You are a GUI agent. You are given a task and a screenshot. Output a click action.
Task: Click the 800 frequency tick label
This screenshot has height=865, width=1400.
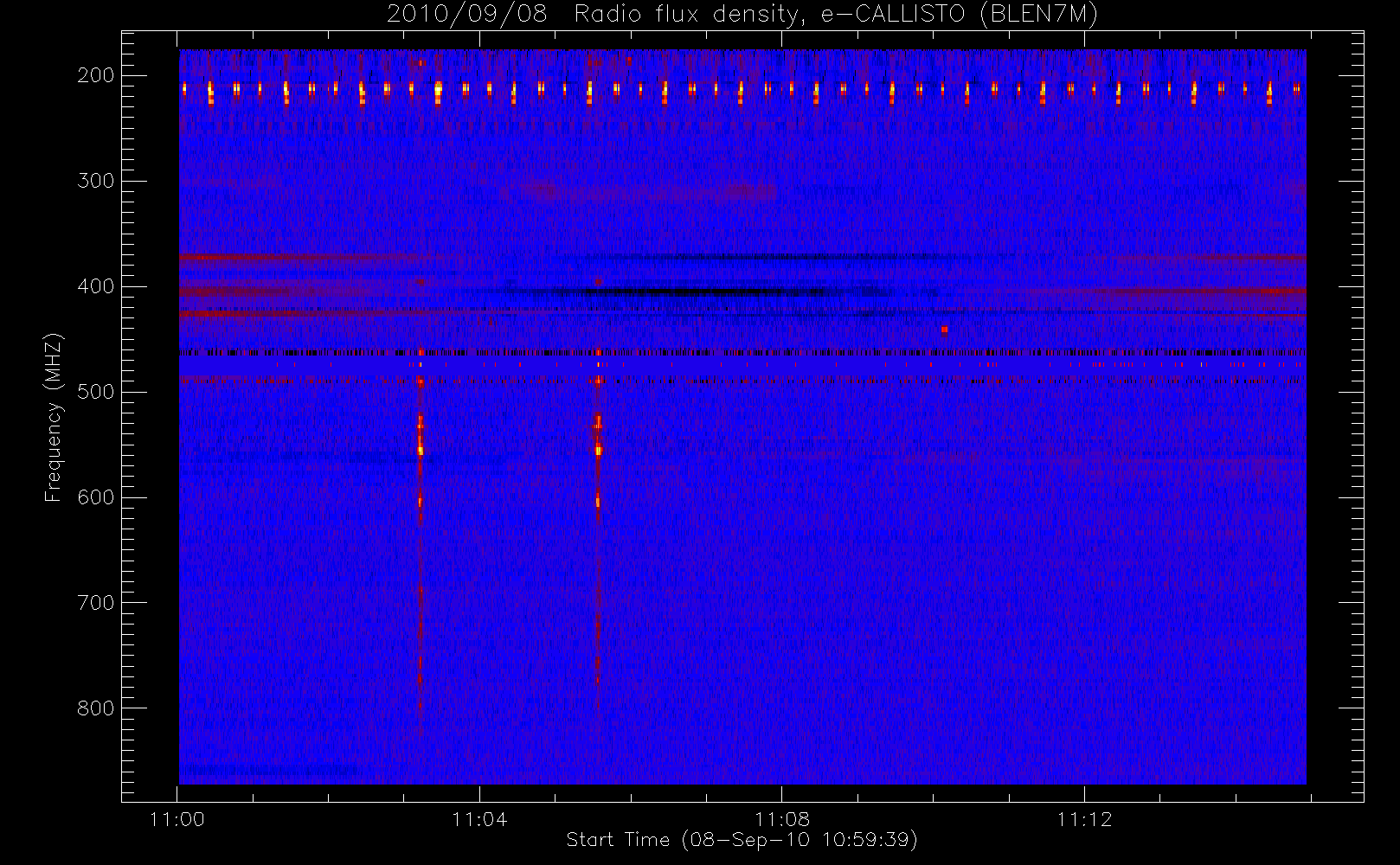96,708
